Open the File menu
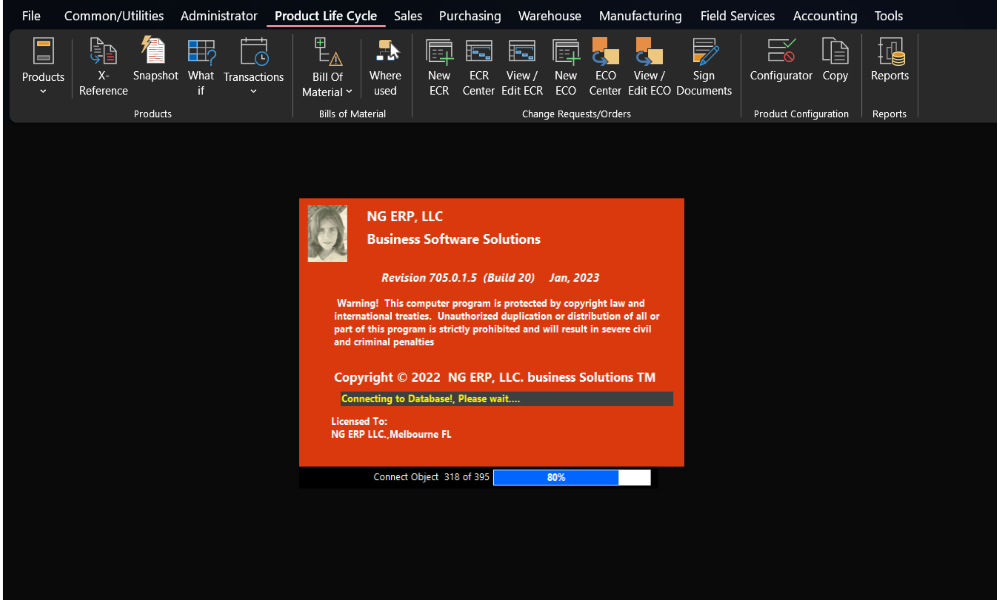 (31, 16)
